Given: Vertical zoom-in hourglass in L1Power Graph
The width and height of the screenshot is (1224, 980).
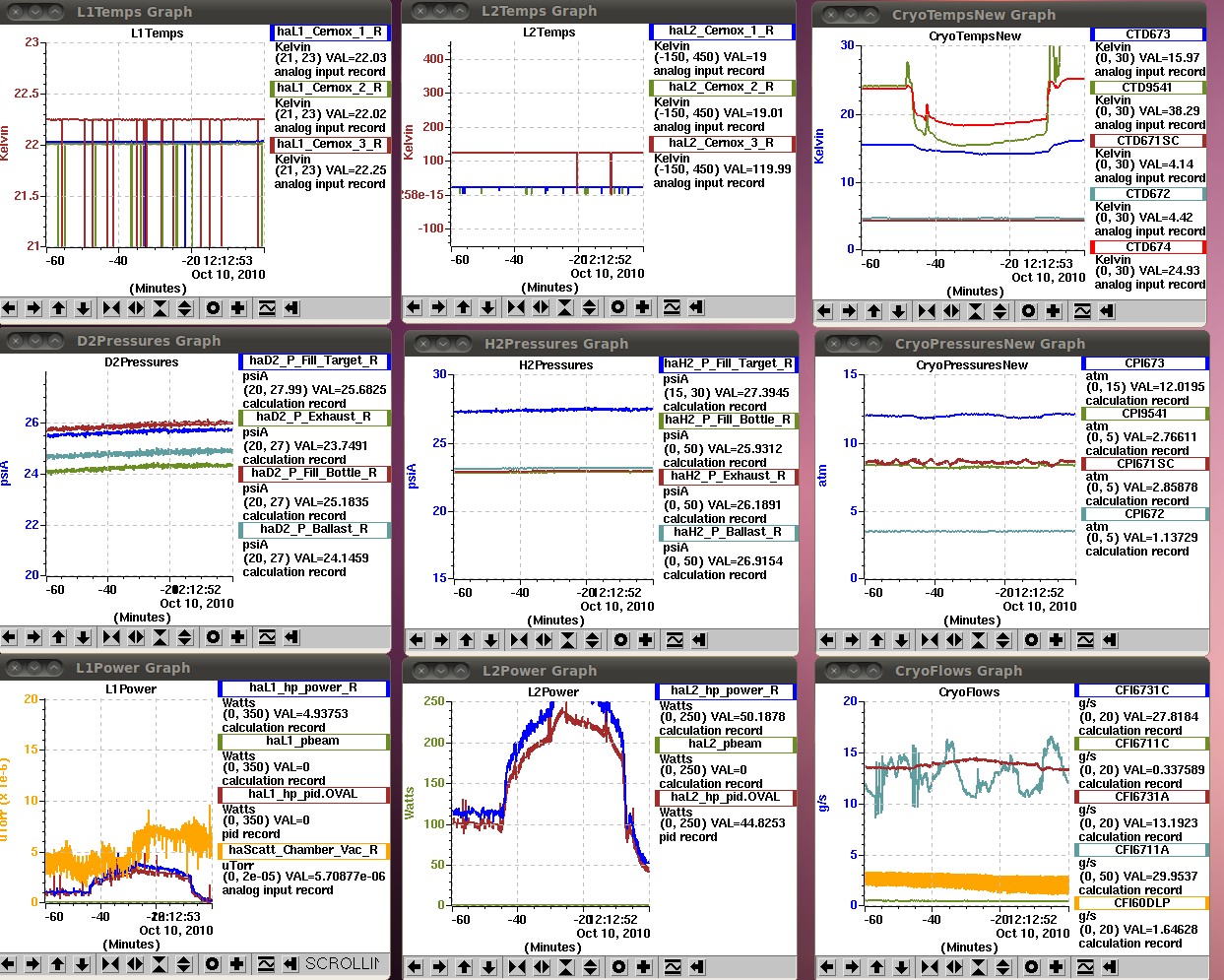Looking at the screenshot, I should pos(160,964).
